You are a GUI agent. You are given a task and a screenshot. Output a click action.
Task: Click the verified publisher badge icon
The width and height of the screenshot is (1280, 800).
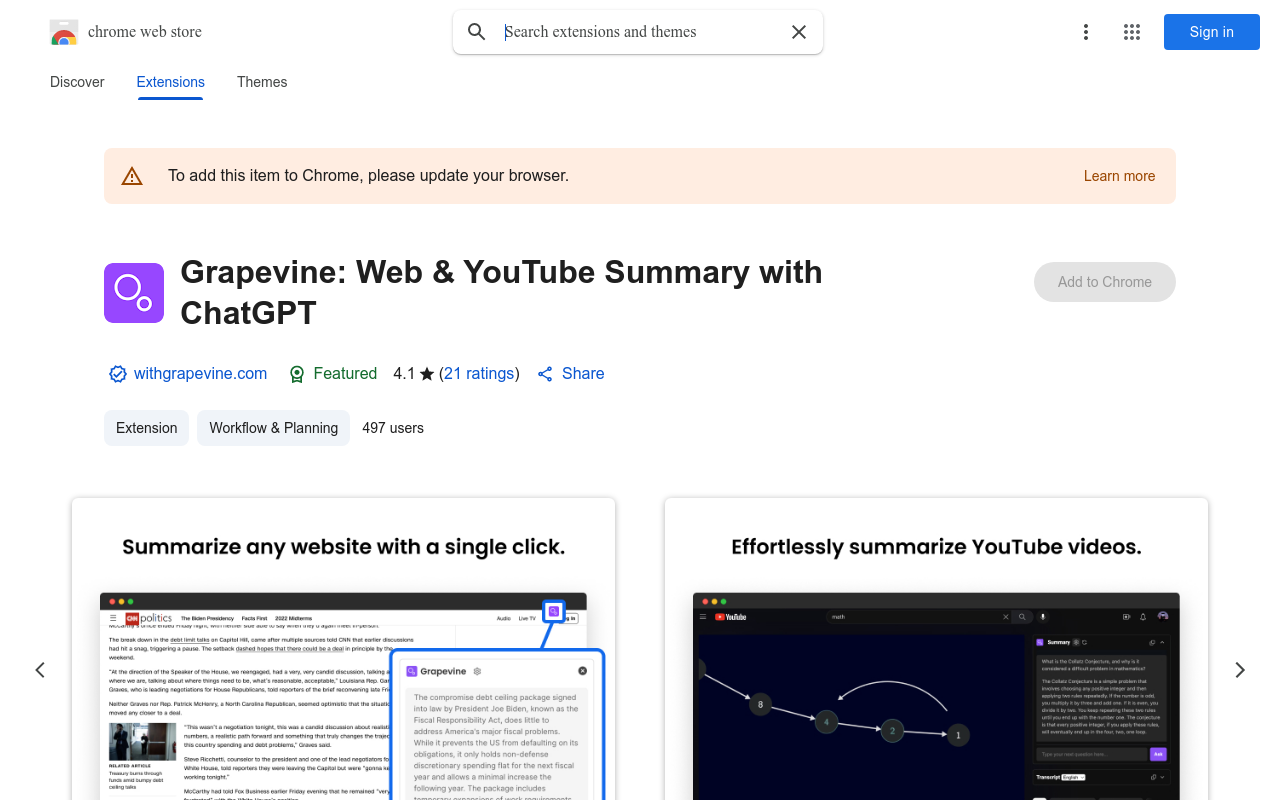[118, 374]
